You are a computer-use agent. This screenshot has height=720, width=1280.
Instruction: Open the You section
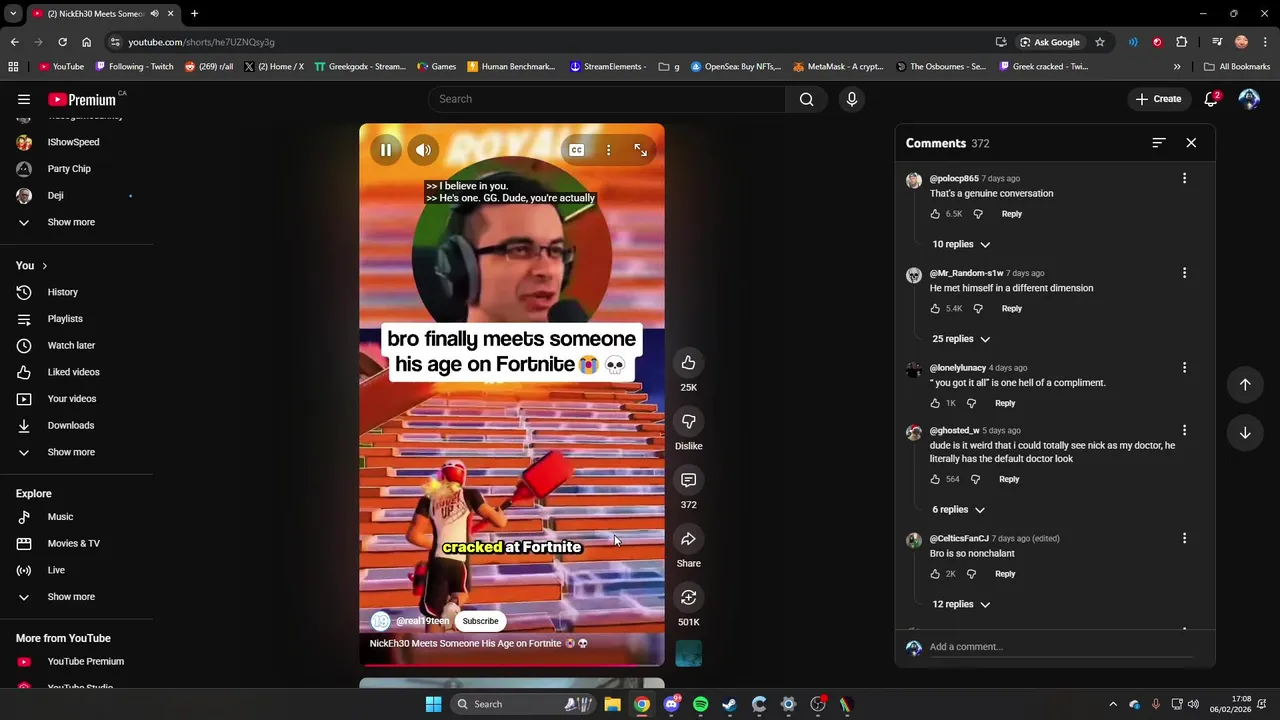31,265
